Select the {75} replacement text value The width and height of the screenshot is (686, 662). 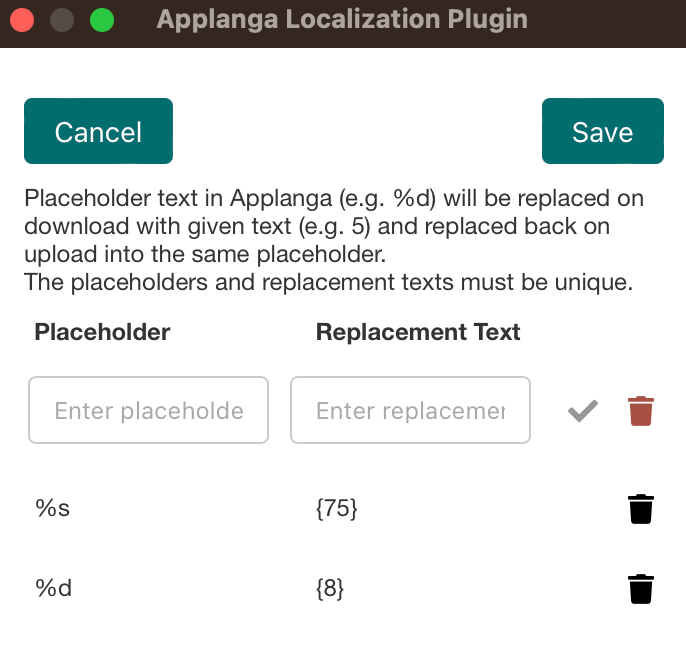pyautogui.click(x=336, y=508)
